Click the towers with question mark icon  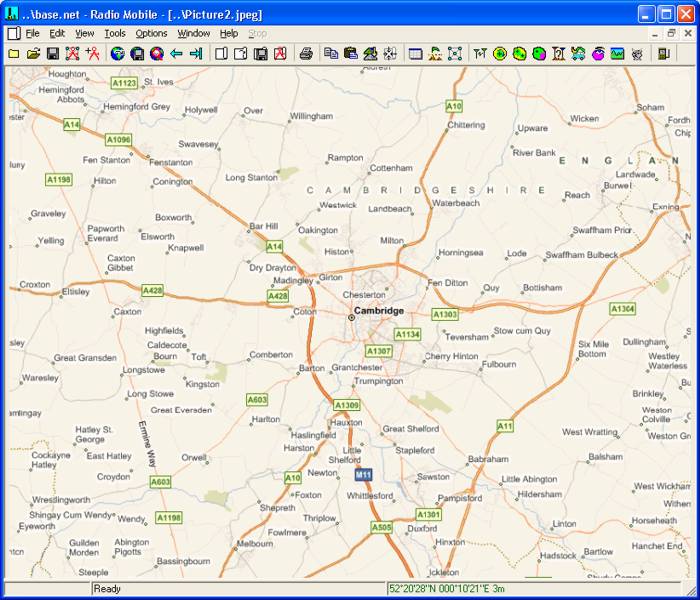558,54
